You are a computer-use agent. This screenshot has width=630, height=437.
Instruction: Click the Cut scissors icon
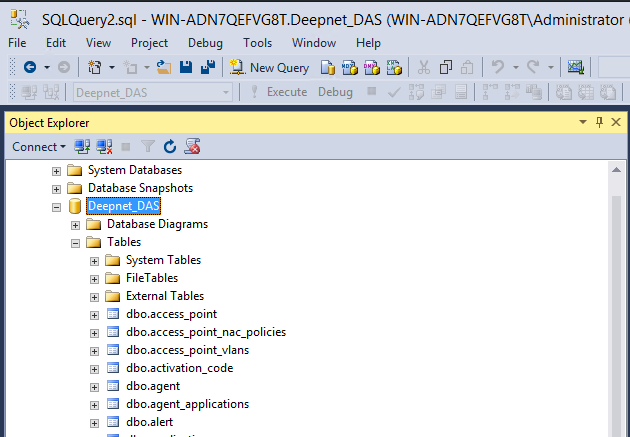pos(424,67)
